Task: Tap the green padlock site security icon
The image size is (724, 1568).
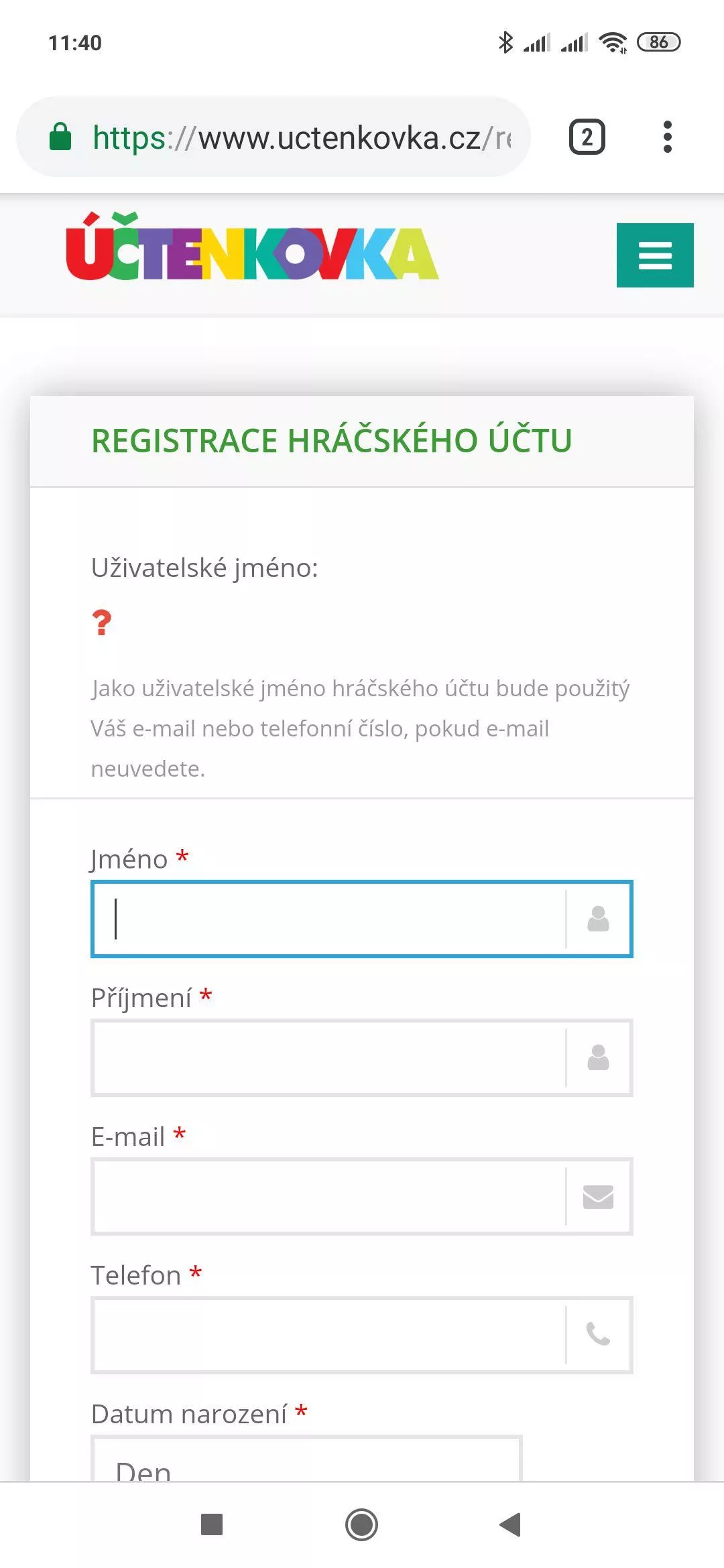Action: (60, 137)
